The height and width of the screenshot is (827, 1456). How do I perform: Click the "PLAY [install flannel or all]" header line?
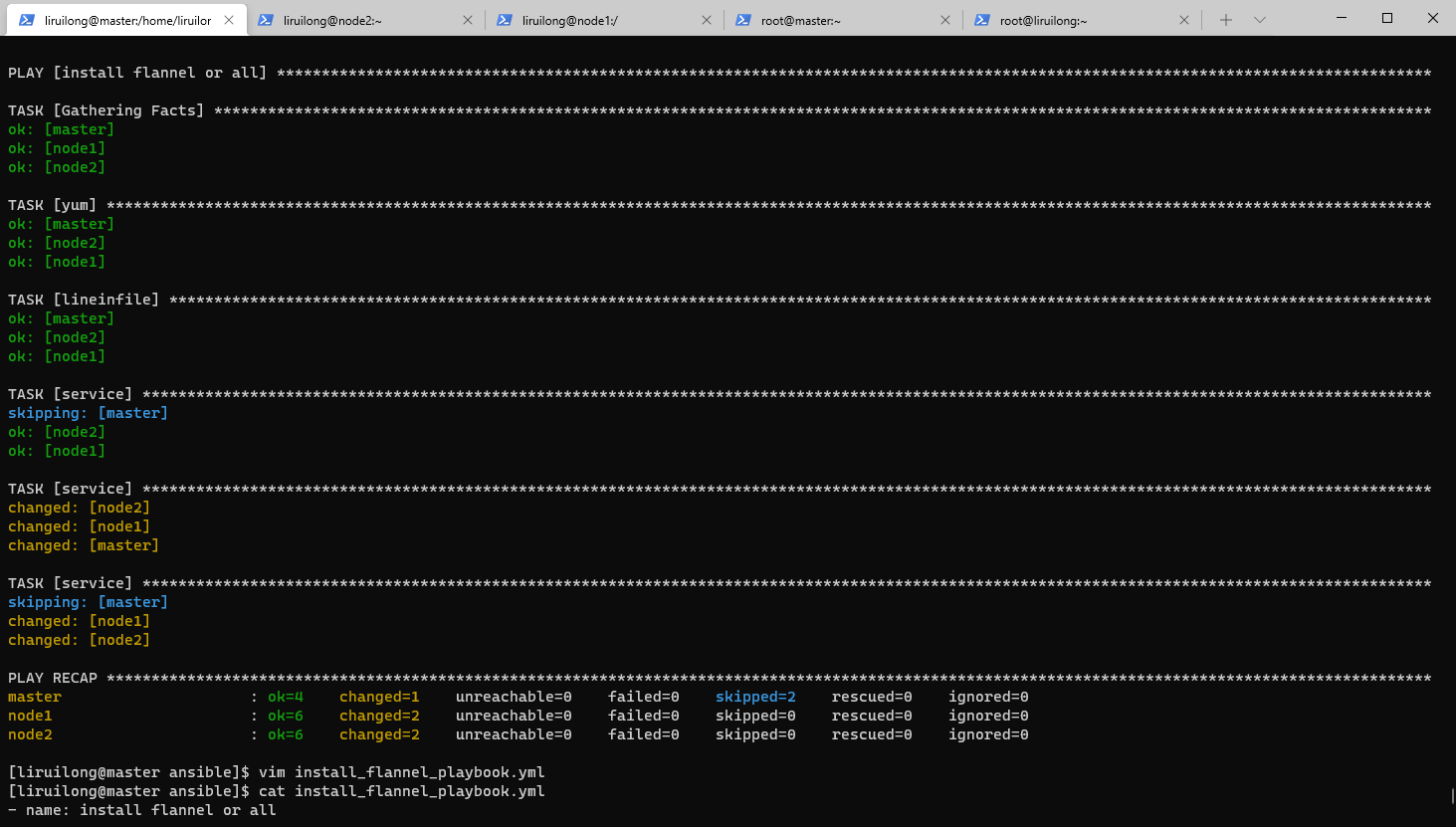[720, 73]
